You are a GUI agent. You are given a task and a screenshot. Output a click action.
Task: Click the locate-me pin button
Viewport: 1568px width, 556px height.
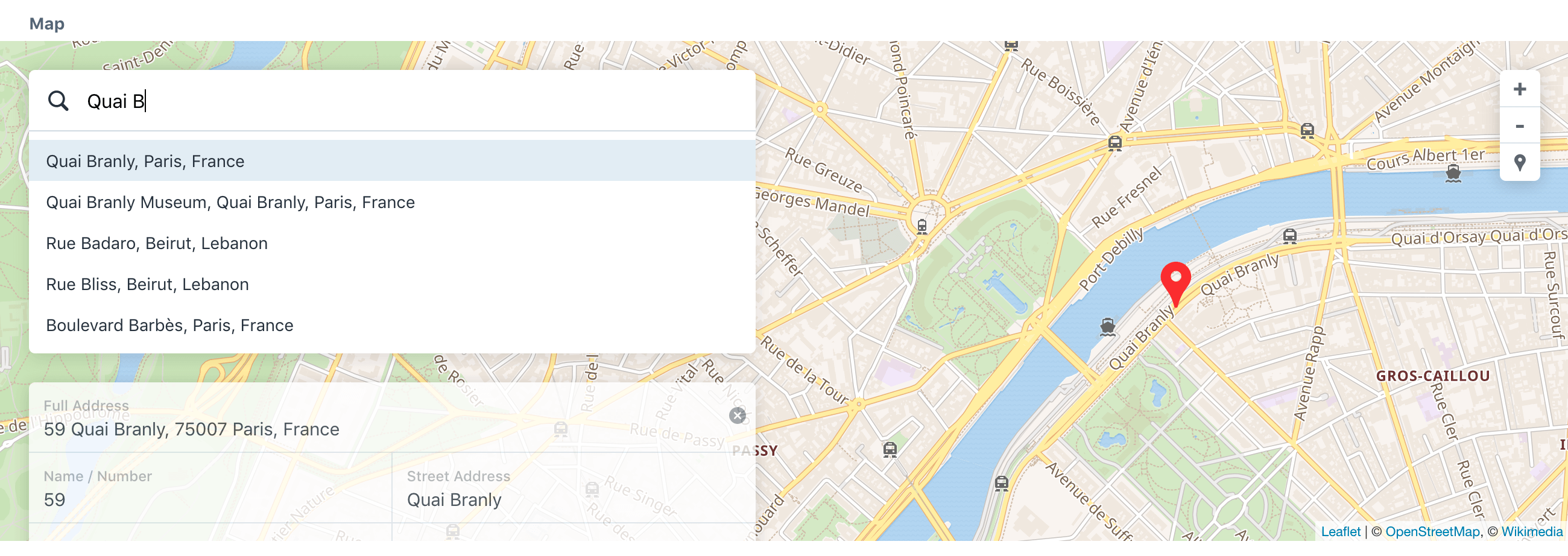click(1519, 163)
